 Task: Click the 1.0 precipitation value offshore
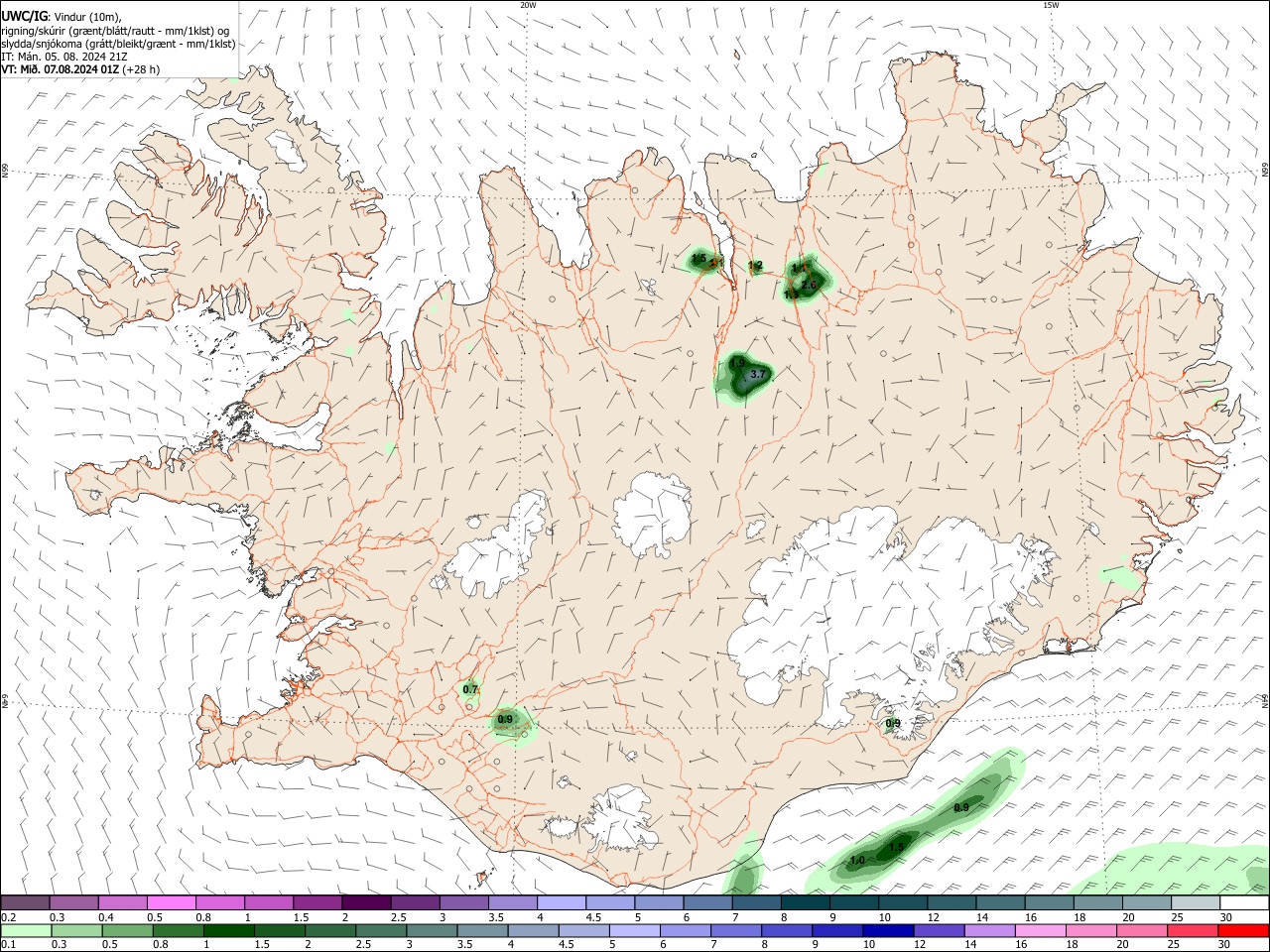point(858,860)
